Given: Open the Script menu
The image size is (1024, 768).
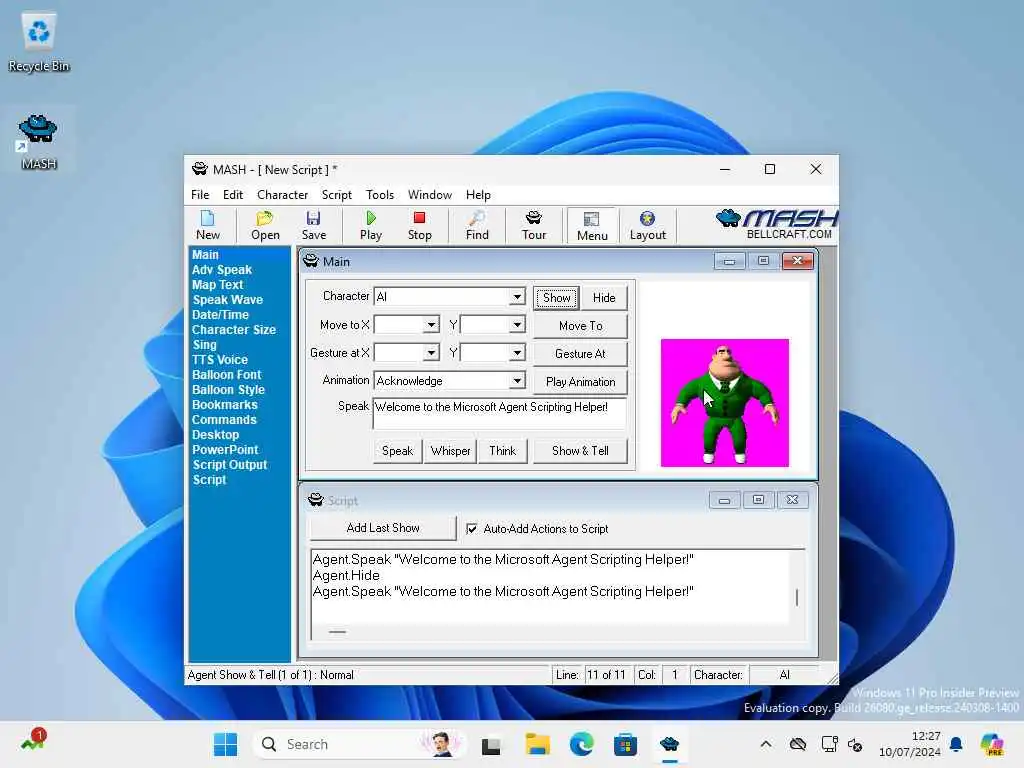Looking at the screenshot, I should [336, 195].
